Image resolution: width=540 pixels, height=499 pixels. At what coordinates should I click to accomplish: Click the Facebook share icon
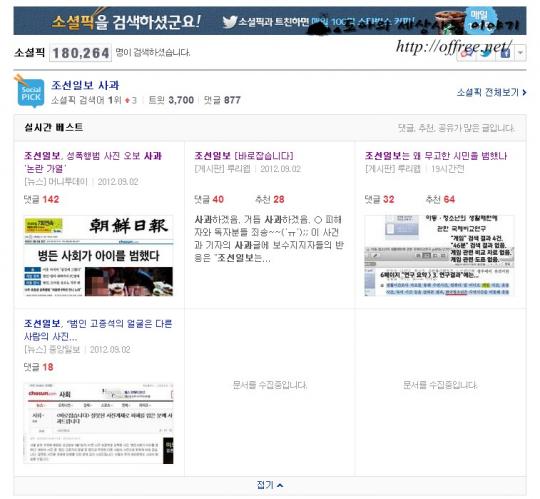click(x=505, y=53)
